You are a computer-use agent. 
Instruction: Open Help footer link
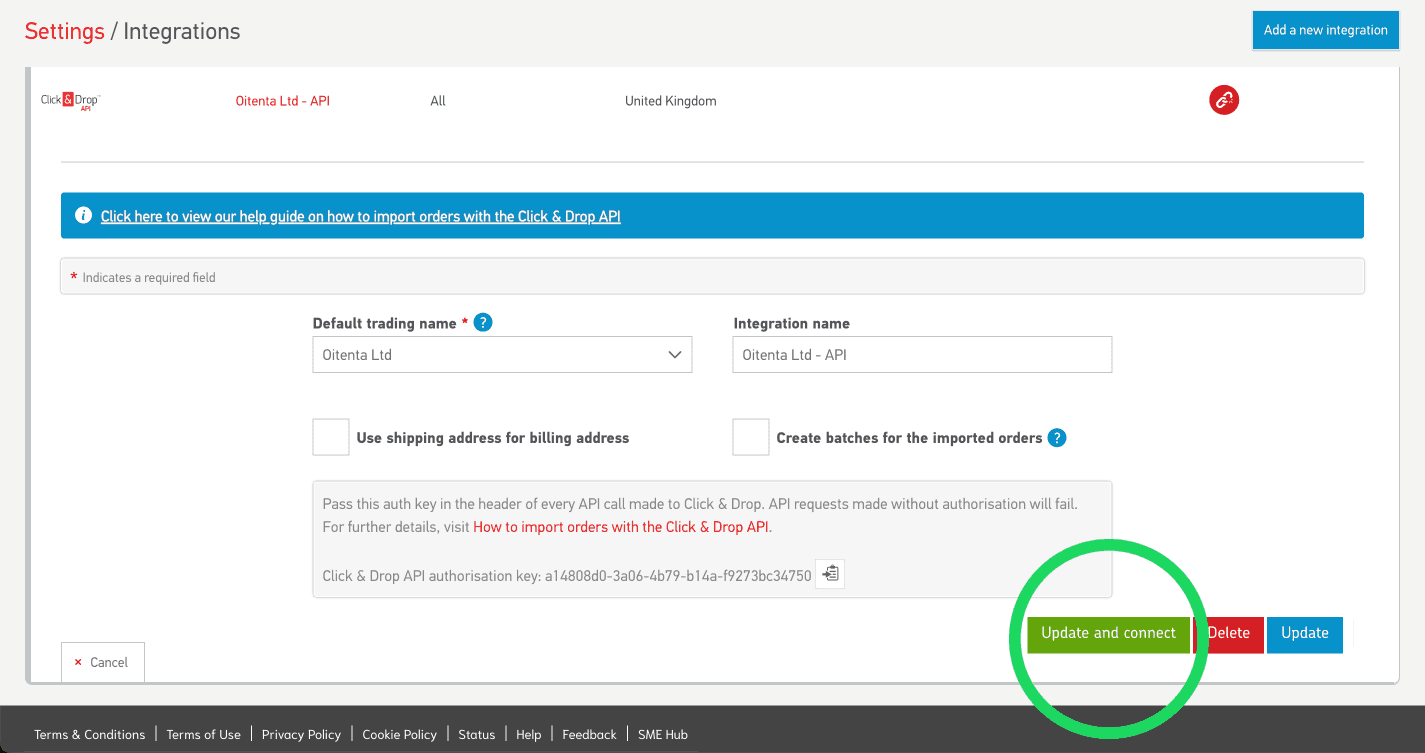point(529,734)
